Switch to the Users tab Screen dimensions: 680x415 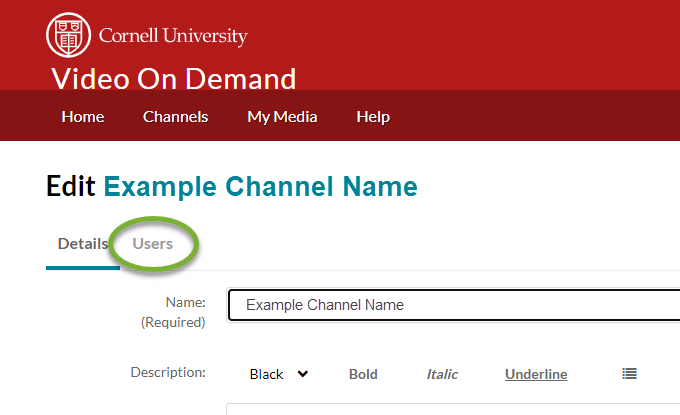(x=153, y=244)
